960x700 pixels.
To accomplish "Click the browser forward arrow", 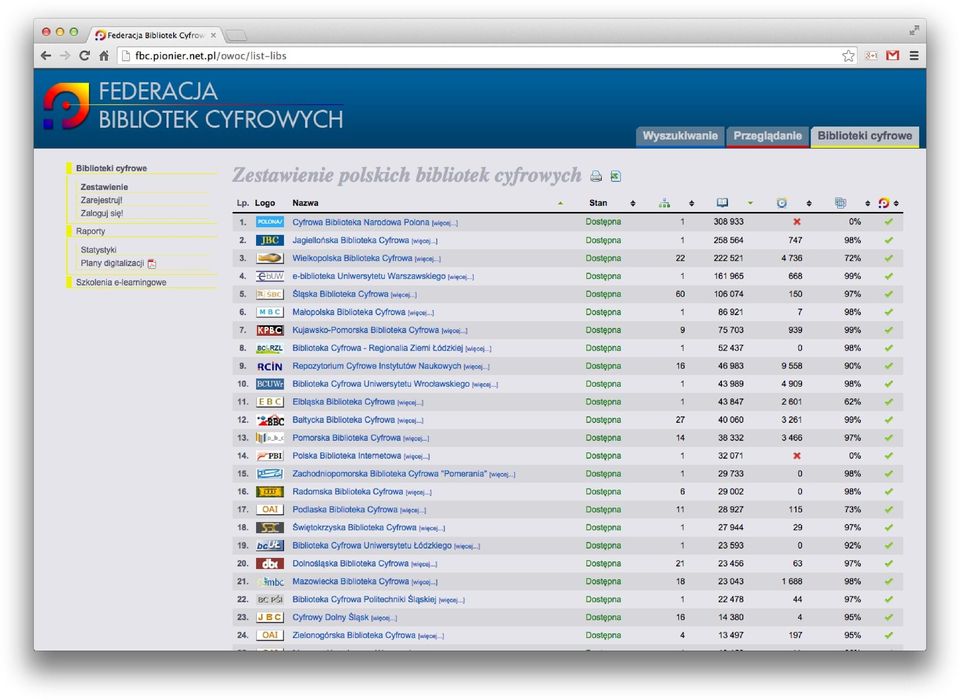I will coord(65,56).
